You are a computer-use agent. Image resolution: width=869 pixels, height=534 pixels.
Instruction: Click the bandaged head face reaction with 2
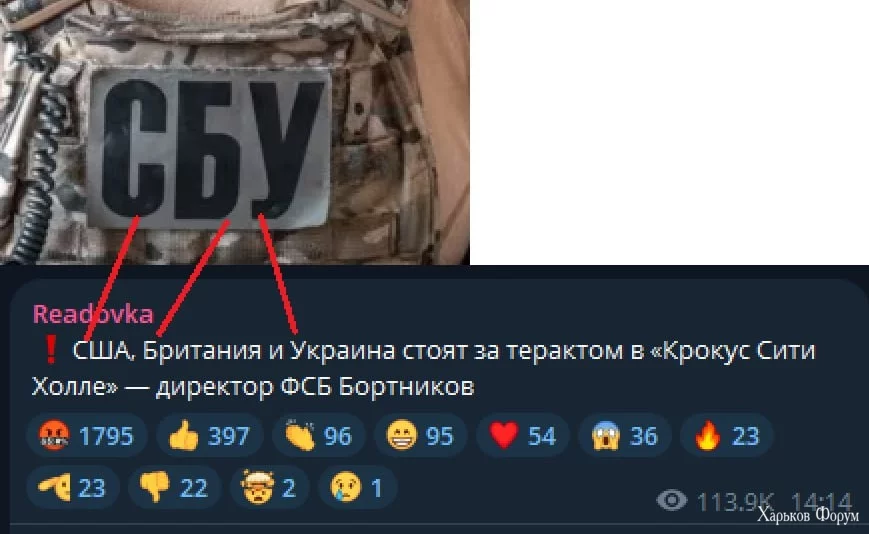[269, 487]
